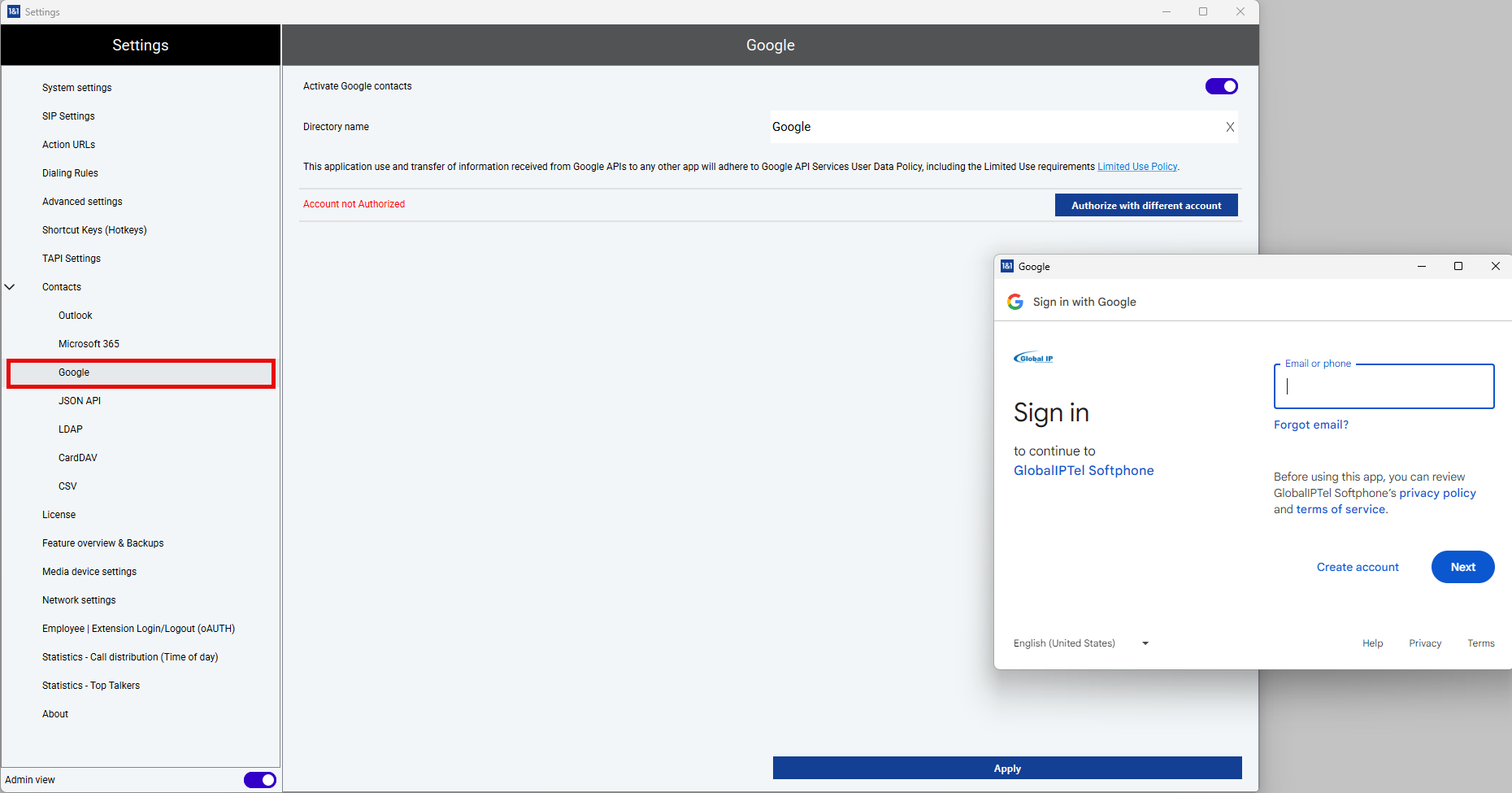Click the Apply button
Screen dimensions: 1512x793
[1006, 769]
